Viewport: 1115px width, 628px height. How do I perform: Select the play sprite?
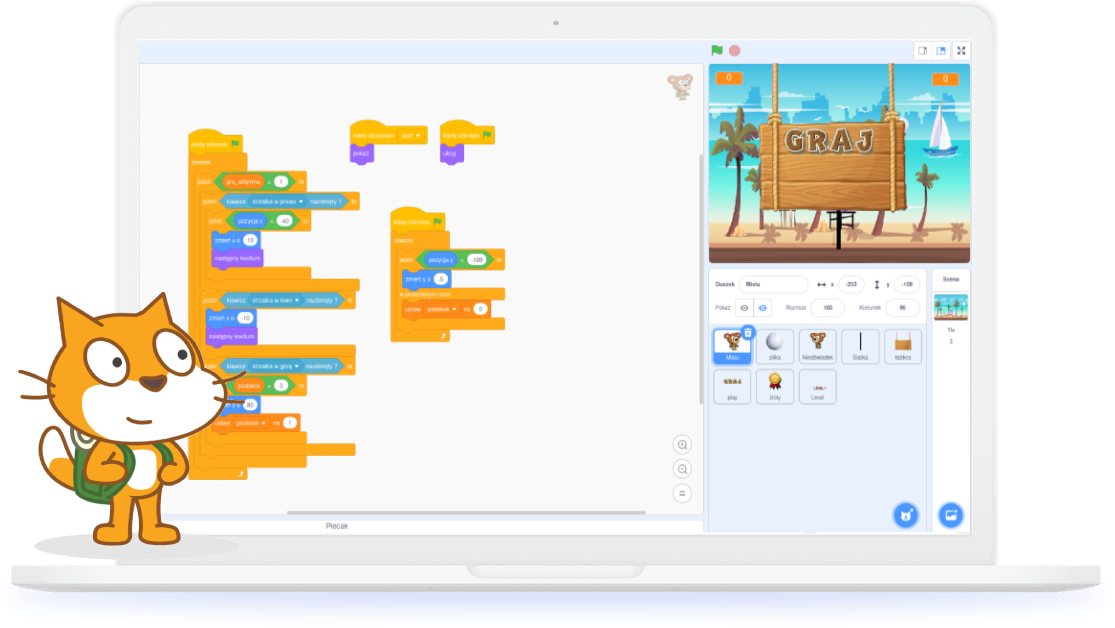pos(732,386)
